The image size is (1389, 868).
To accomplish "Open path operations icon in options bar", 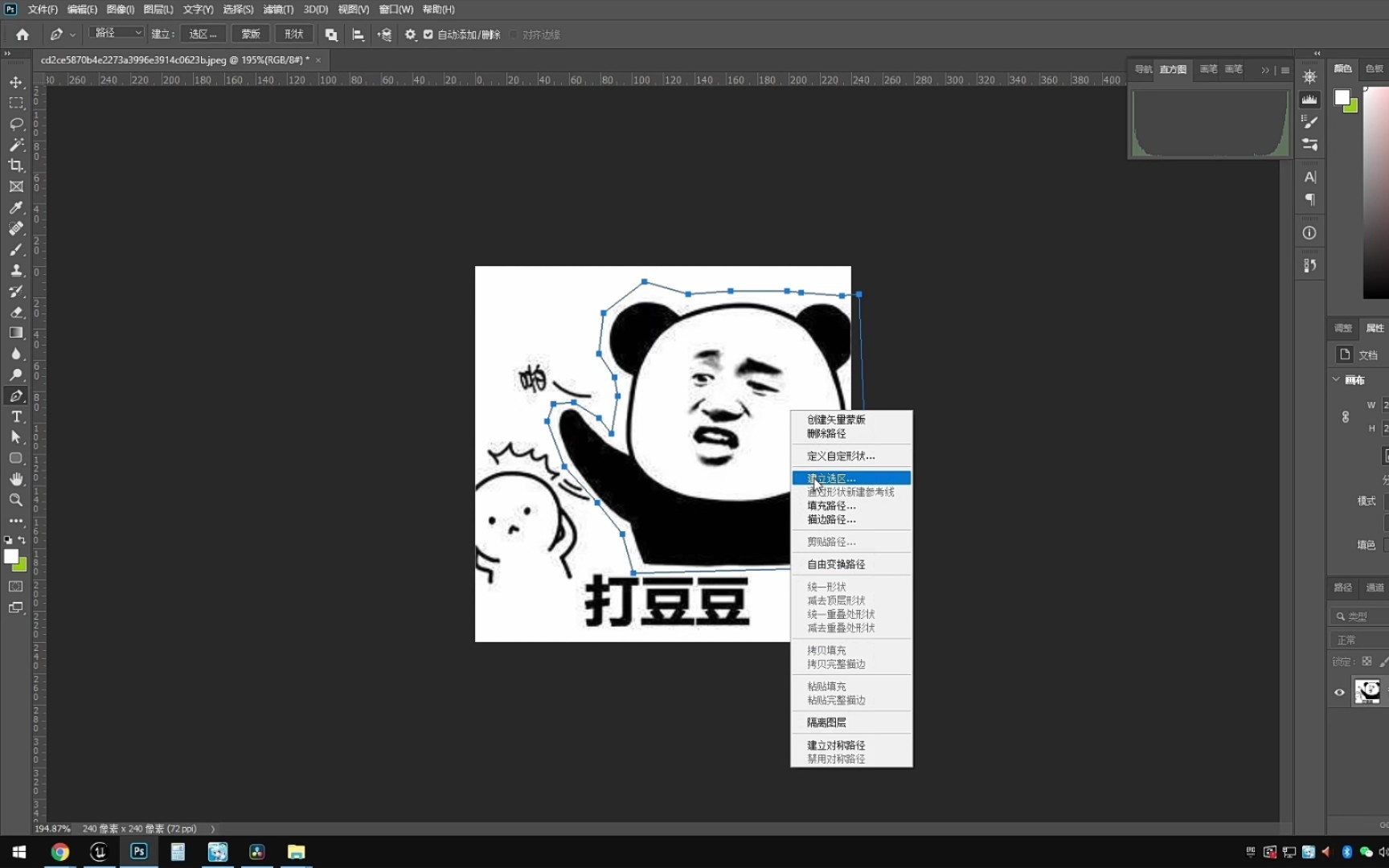I will [331, 35].
